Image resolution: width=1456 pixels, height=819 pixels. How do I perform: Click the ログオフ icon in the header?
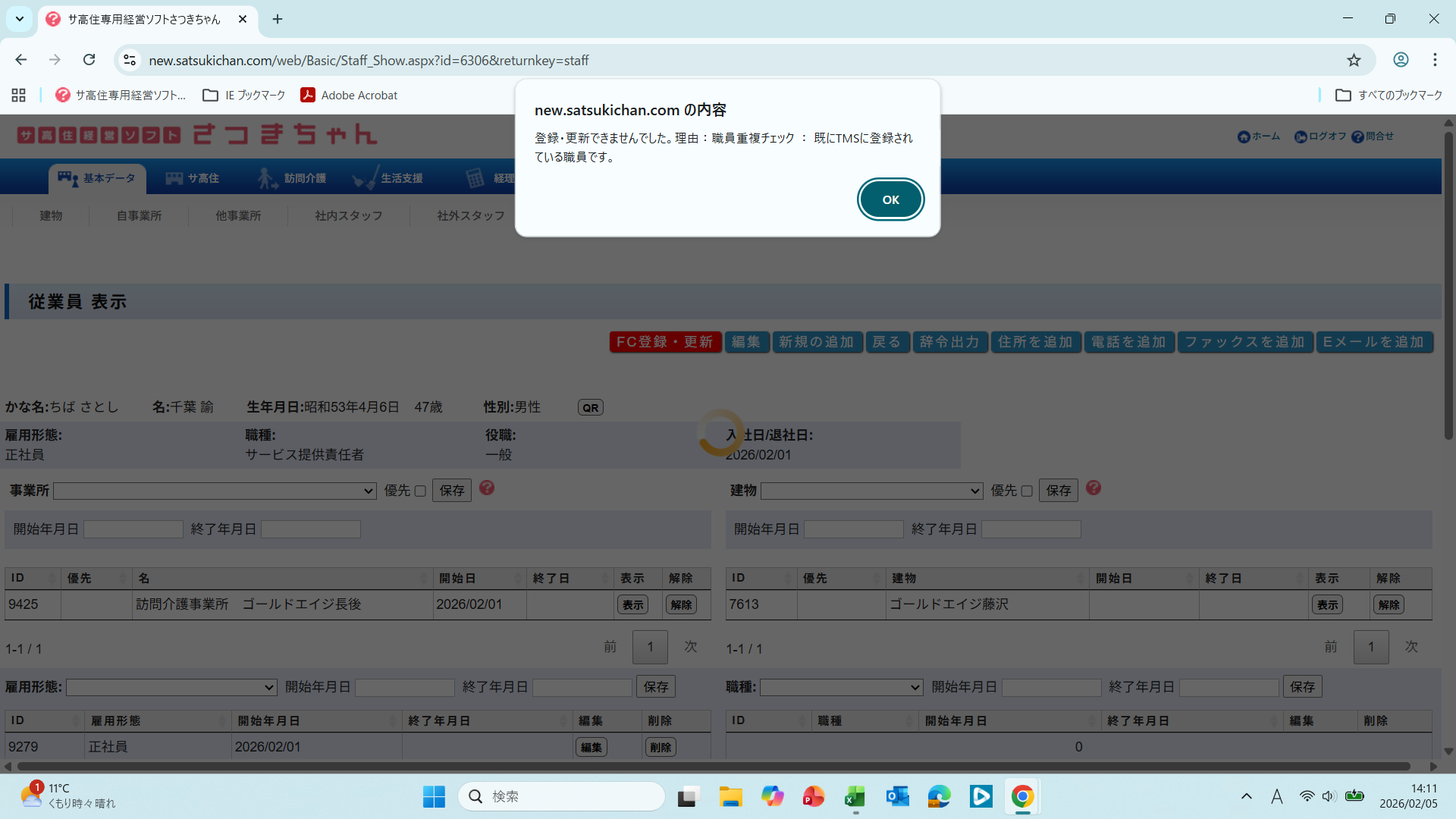1301,137
